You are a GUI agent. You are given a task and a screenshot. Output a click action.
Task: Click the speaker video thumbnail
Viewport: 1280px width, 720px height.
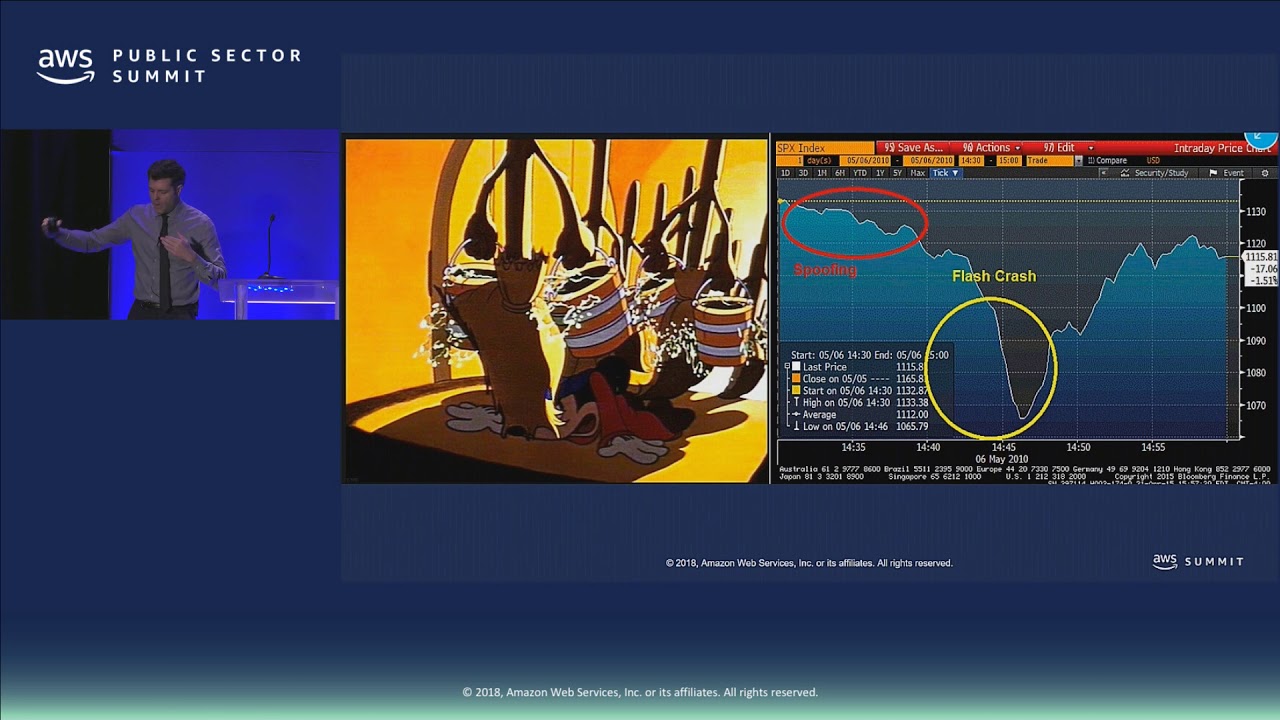coord(169,224)
